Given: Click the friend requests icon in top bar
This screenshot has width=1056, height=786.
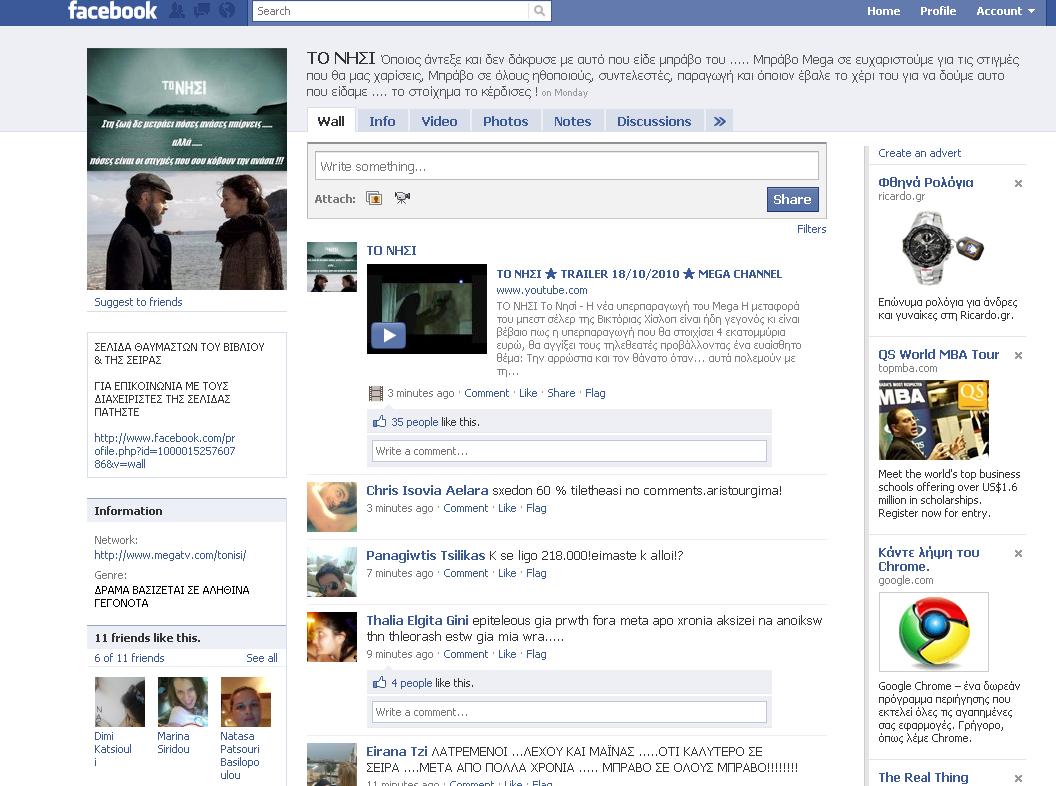Looking at the screenshot, I should 177,11.
